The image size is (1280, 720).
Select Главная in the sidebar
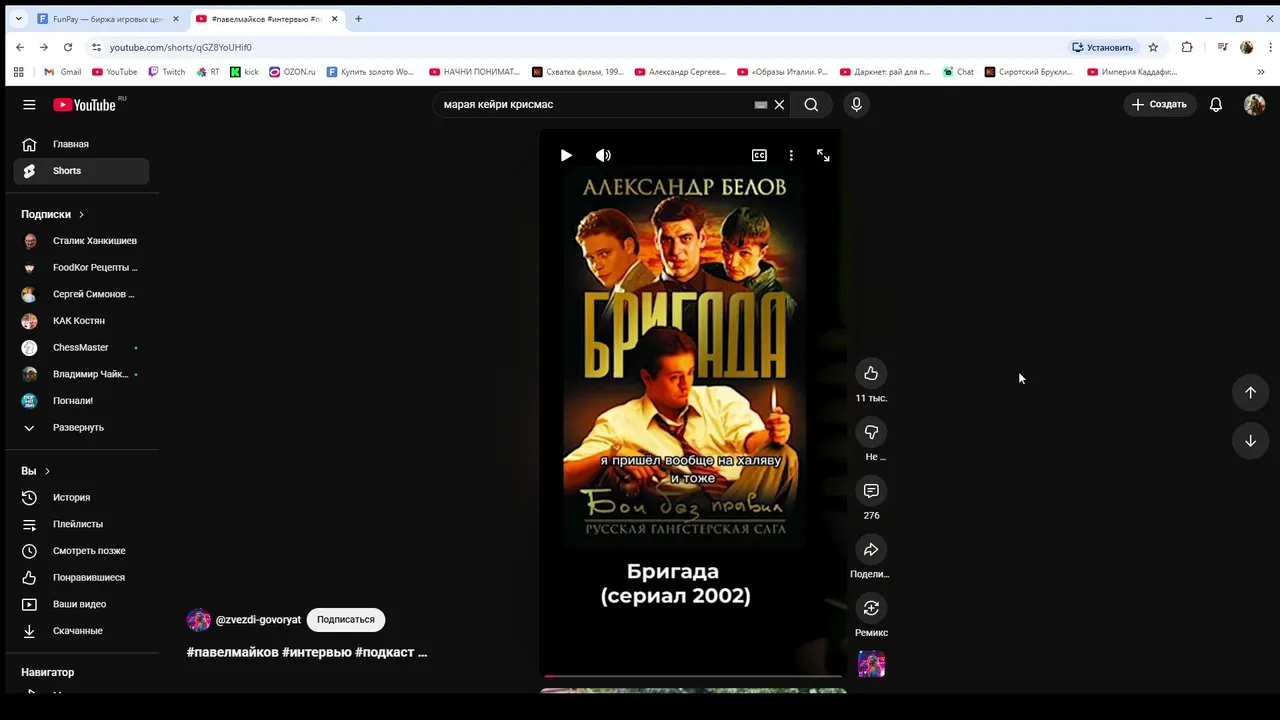(81, 144)
